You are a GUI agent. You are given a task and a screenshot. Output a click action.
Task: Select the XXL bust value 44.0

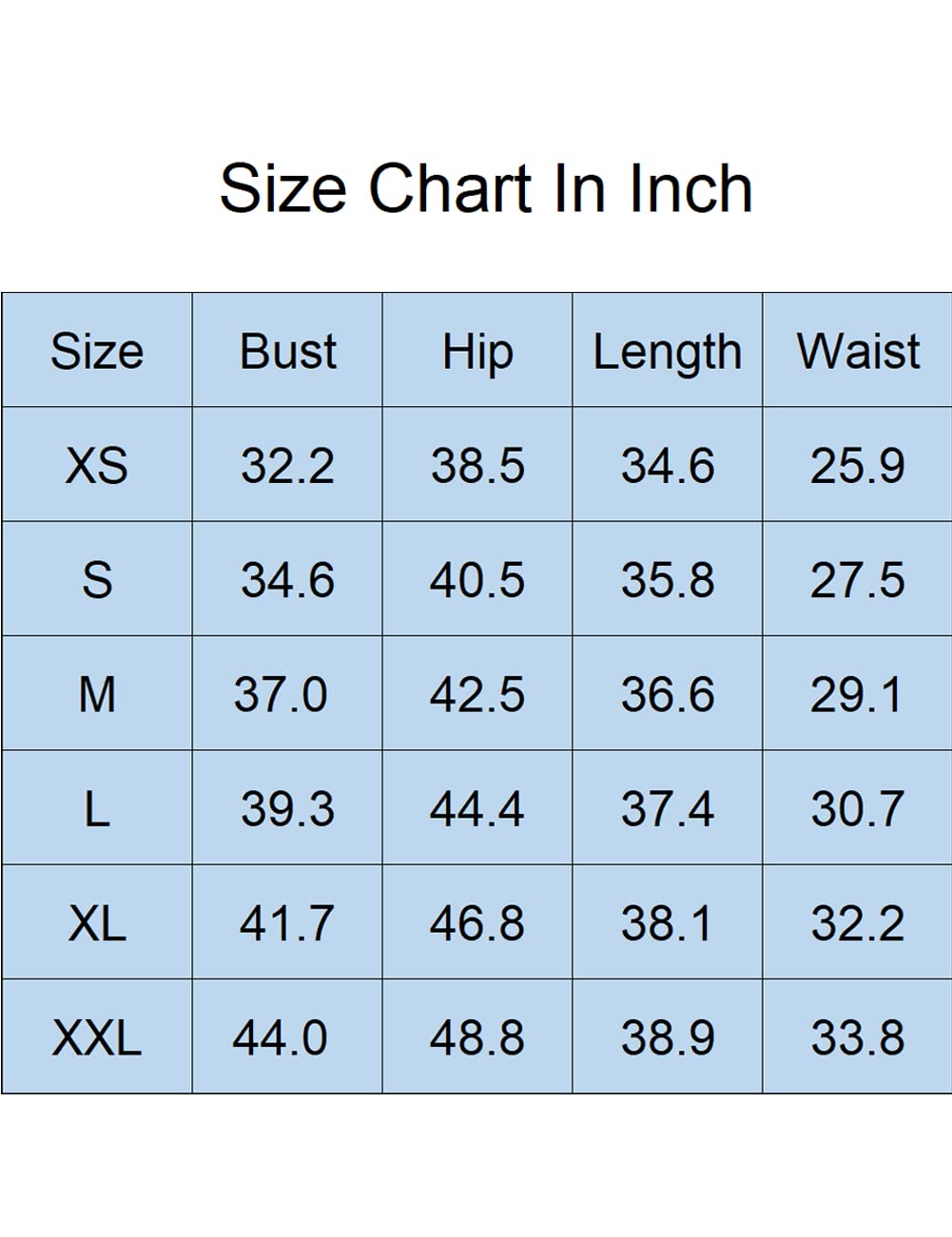click(281, 1037)
